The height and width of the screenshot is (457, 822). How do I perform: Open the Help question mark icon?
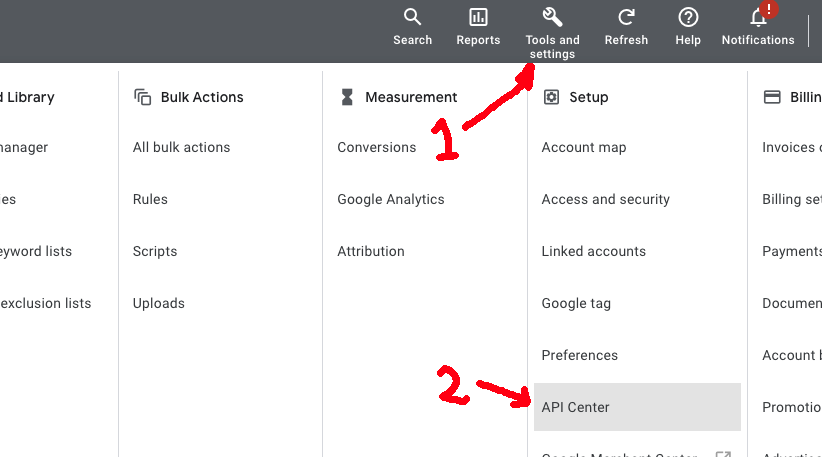688,17
